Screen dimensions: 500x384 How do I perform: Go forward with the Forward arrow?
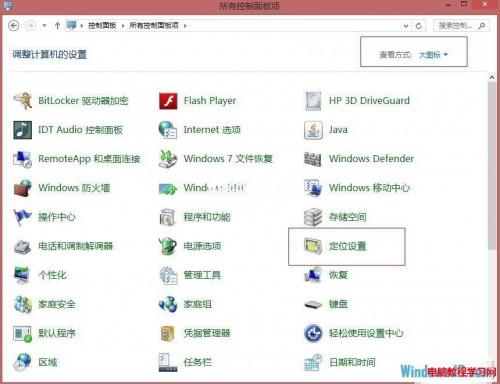coord(30,26)
